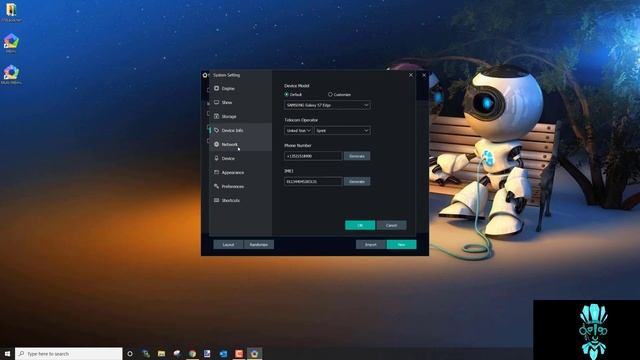Generate a new IMEI value

click(x=357, y=181)
